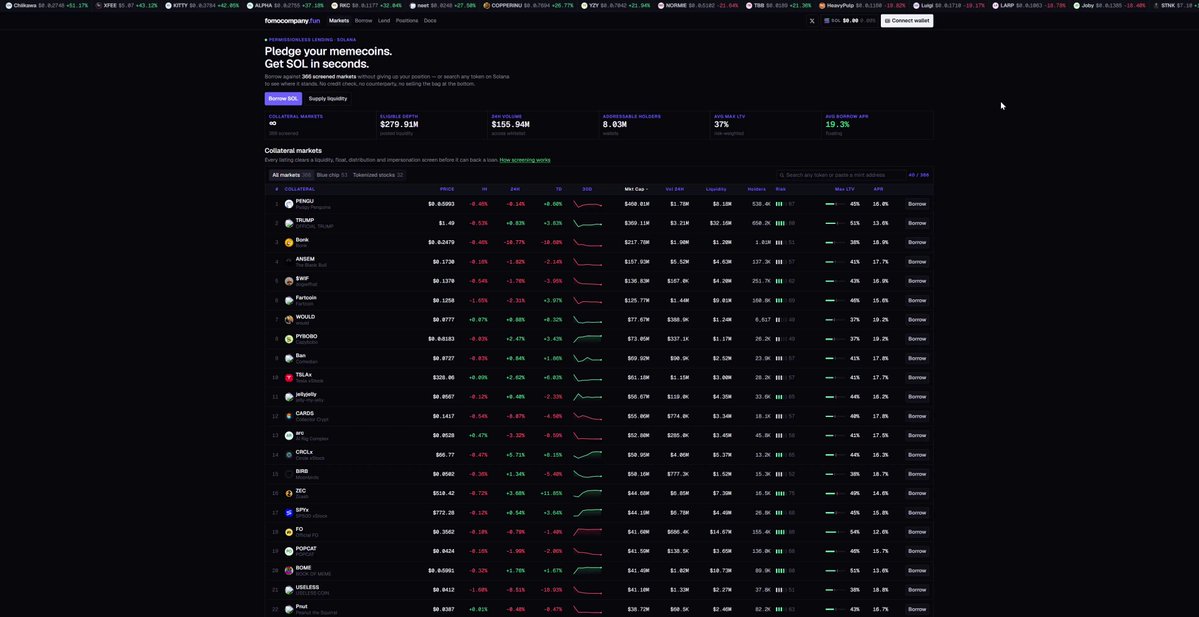This screenshot has width=1199, height=617.
Task: Select the Tokenized stocks filter tab
Action: coord(378,175)
